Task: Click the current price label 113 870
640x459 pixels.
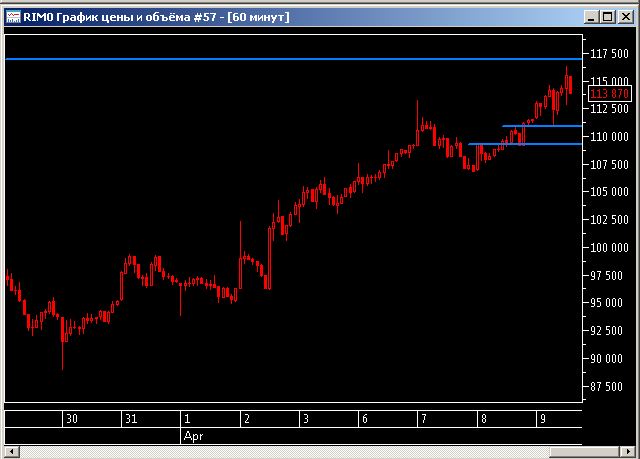Action: 609,94
